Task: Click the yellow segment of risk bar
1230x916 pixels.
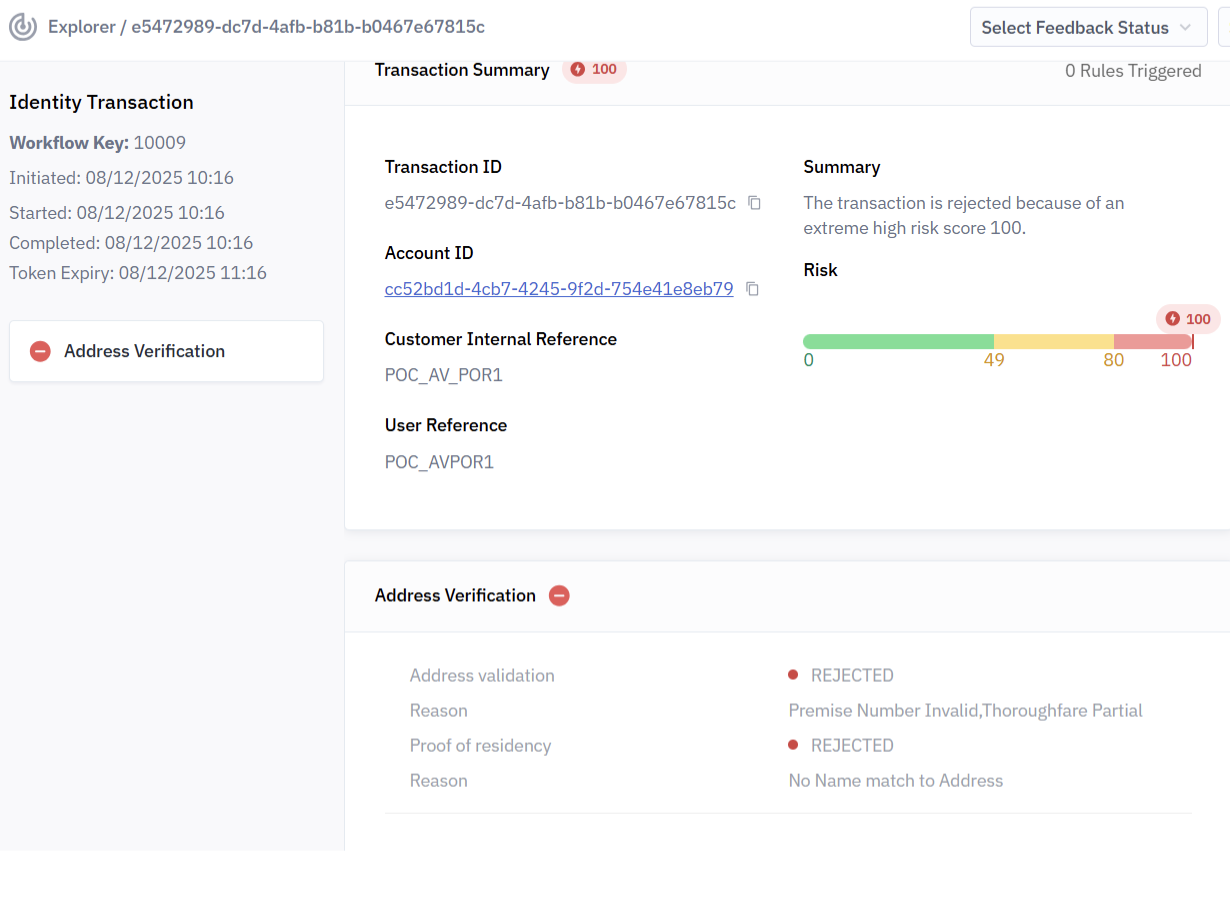Action: point(1053,341)
